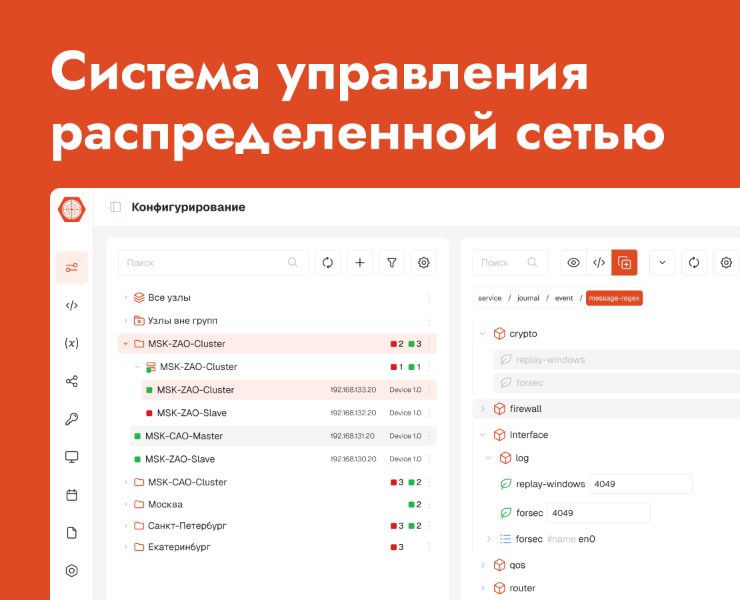Click the router cube icon

coord(499,588)
